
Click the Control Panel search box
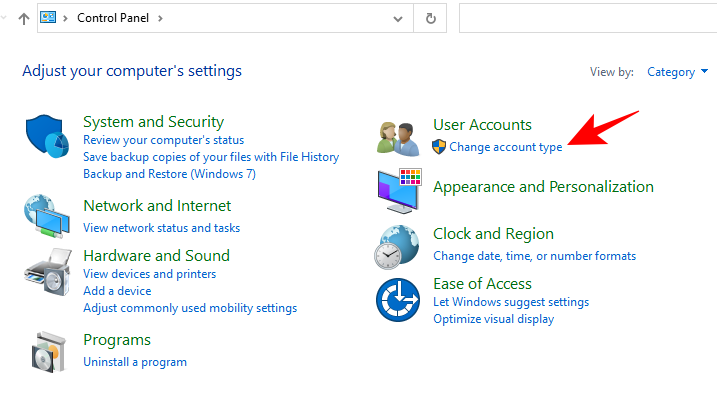(586, 18)
